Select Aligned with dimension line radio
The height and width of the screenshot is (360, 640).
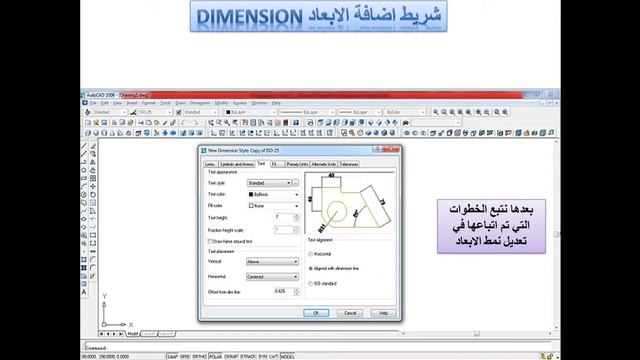[x=311, y=269]
